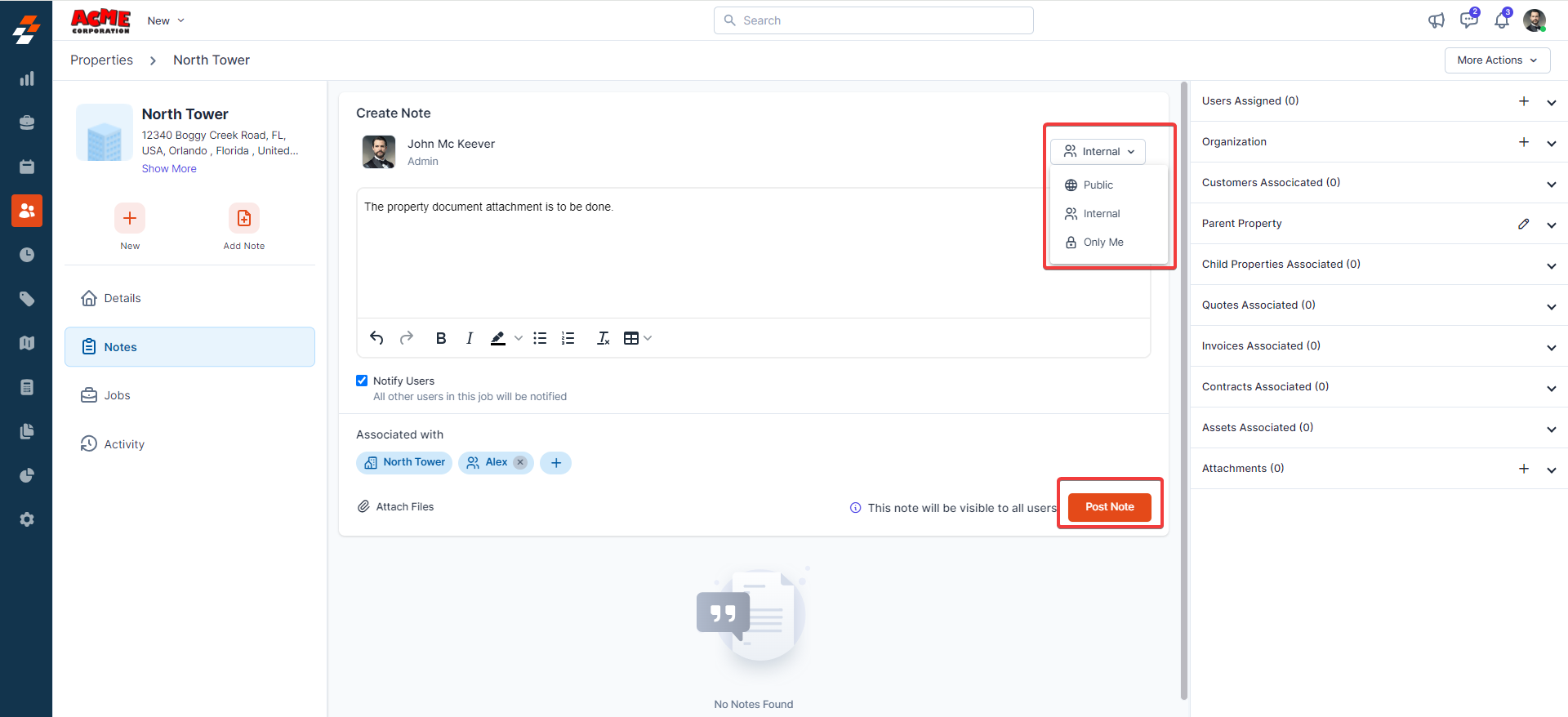Image resolution: width=1568 pixels, height=717 pixels.
Task: Click the plus icon for Users Assigned
Action: coord(1524,101)
